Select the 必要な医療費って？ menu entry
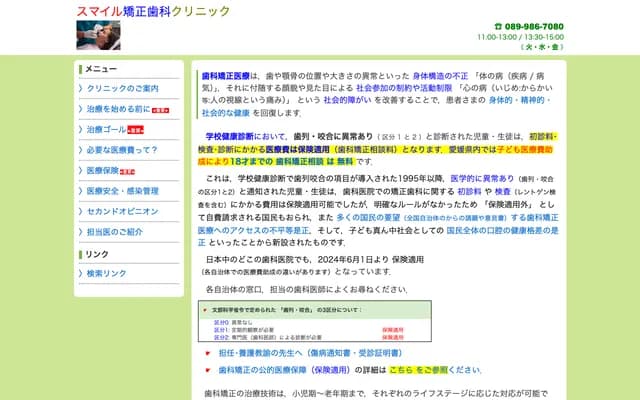This screenshot has width=640, height=400. [122, 150]
